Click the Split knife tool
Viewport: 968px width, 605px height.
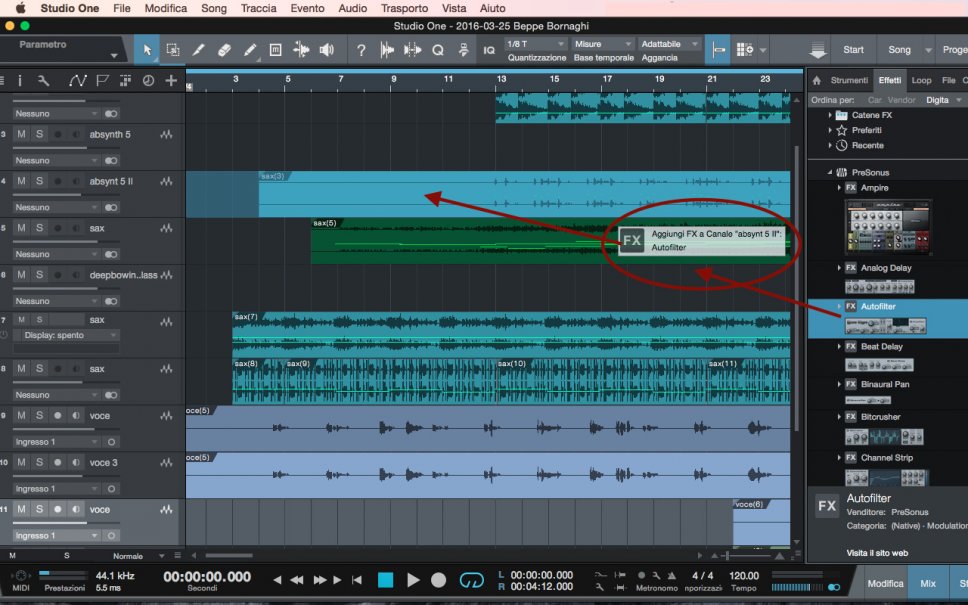[x=198, y=50]
